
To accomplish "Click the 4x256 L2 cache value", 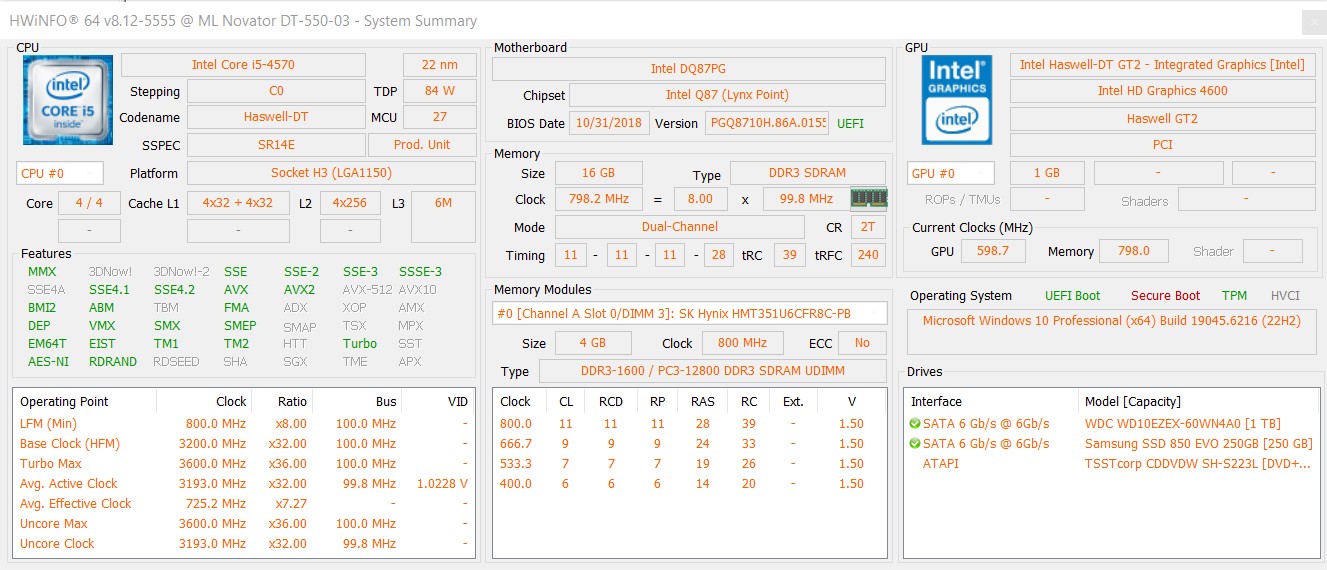I will pyautogui.click(x=350, y=203).
